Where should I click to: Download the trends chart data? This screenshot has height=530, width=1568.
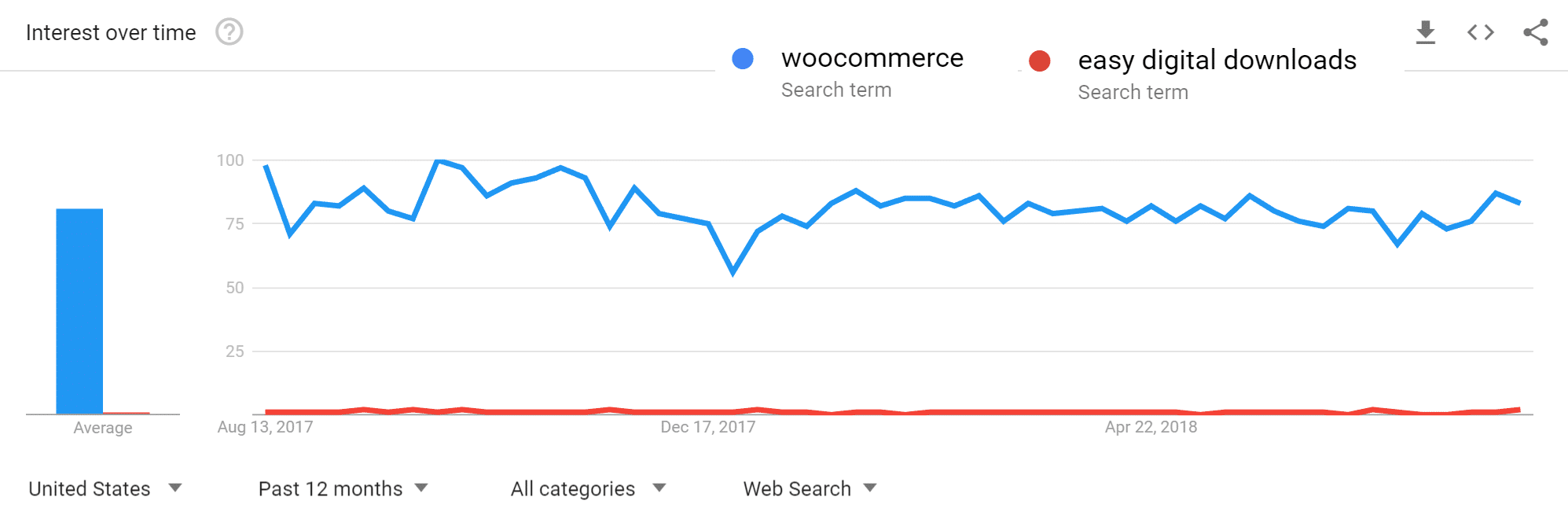pos(1424,31)
